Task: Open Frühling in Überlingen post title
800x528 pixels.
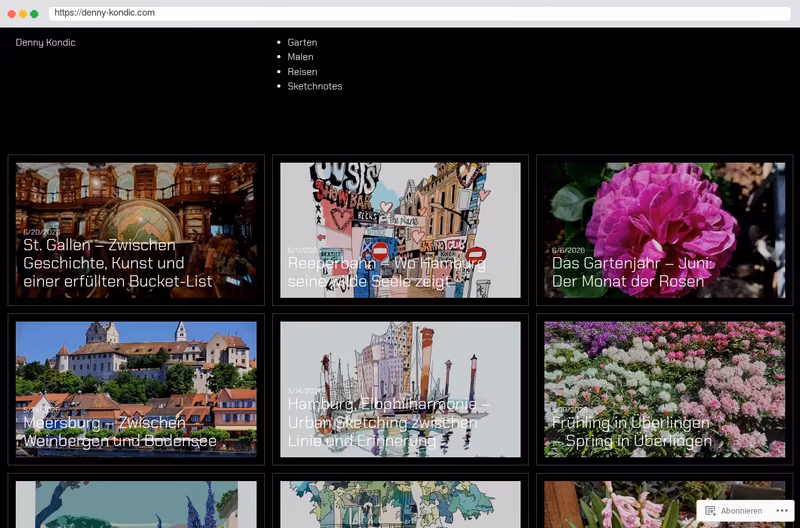Action: pos(632,432)
